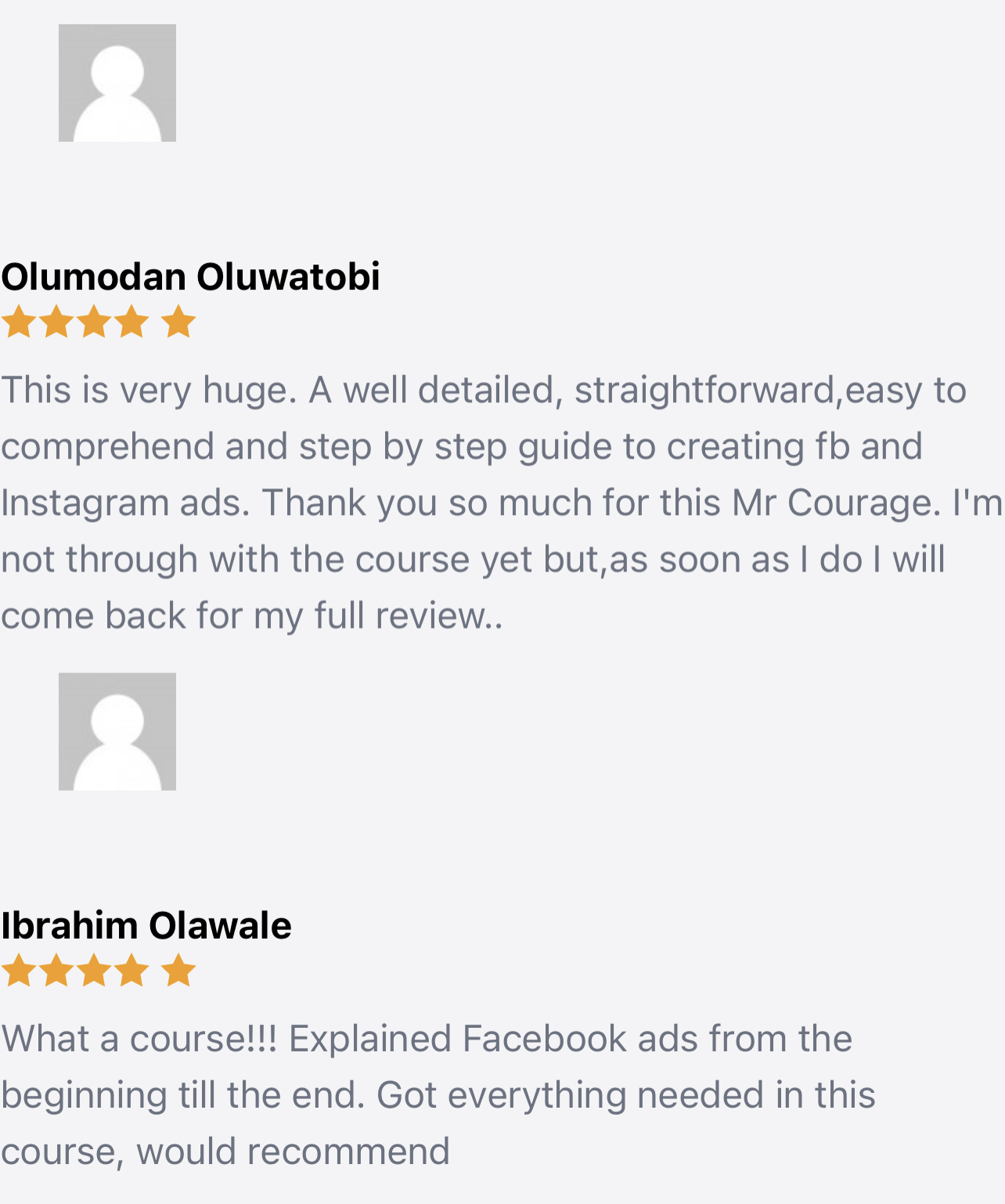
Task: Open reviewer name Ibrahim Olawale
Action: 146,925
